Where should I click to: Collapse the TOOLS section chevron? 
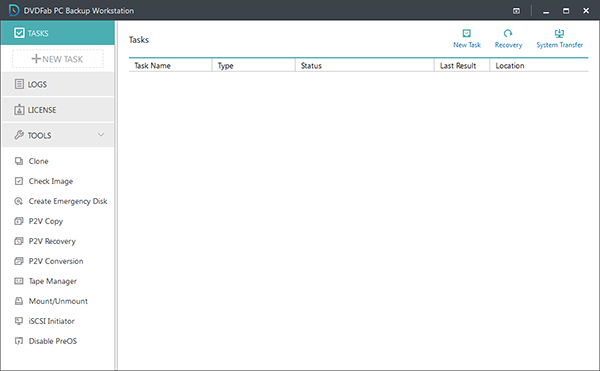tap(101, 135)
